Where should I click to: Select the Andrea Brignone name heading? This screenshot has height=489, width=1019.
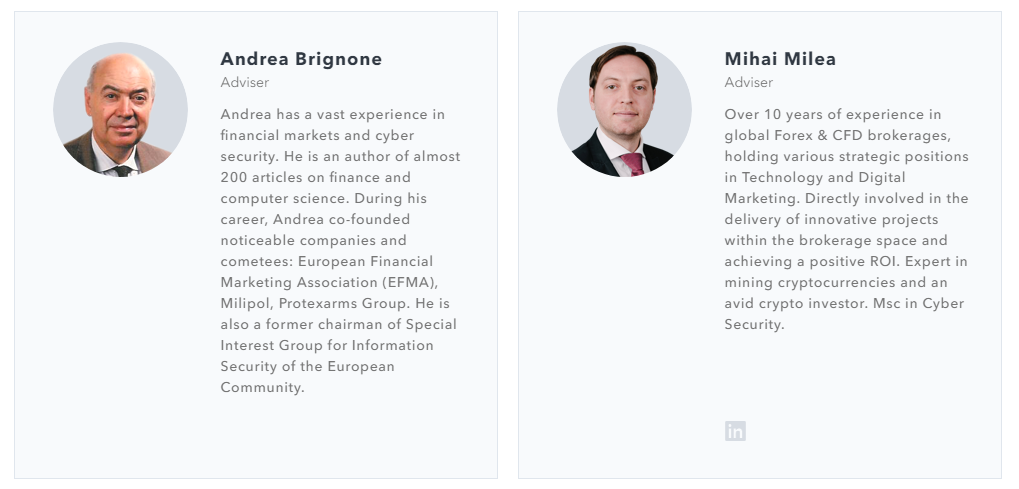pos(301,59)
